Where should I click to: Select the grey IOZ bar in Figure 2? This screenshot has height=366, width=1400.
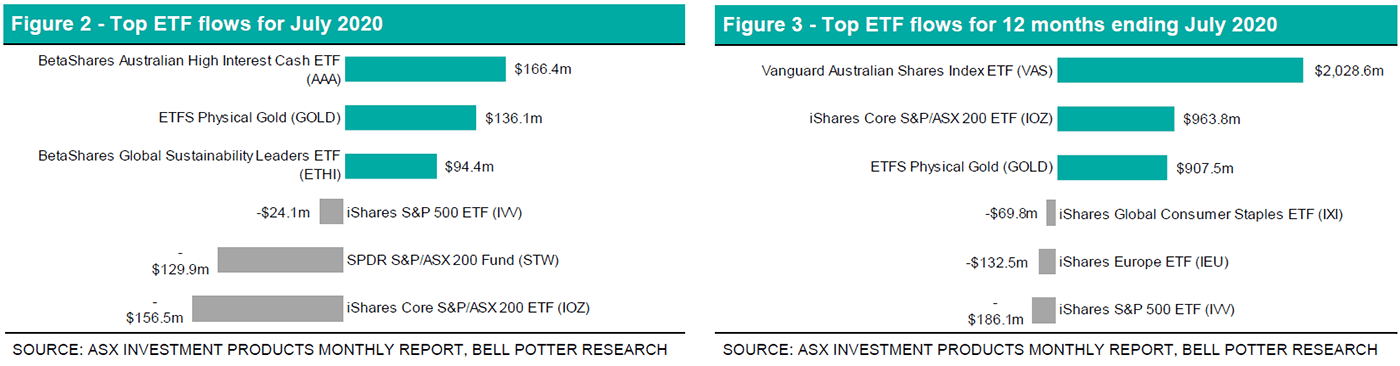tap(268, 309)
